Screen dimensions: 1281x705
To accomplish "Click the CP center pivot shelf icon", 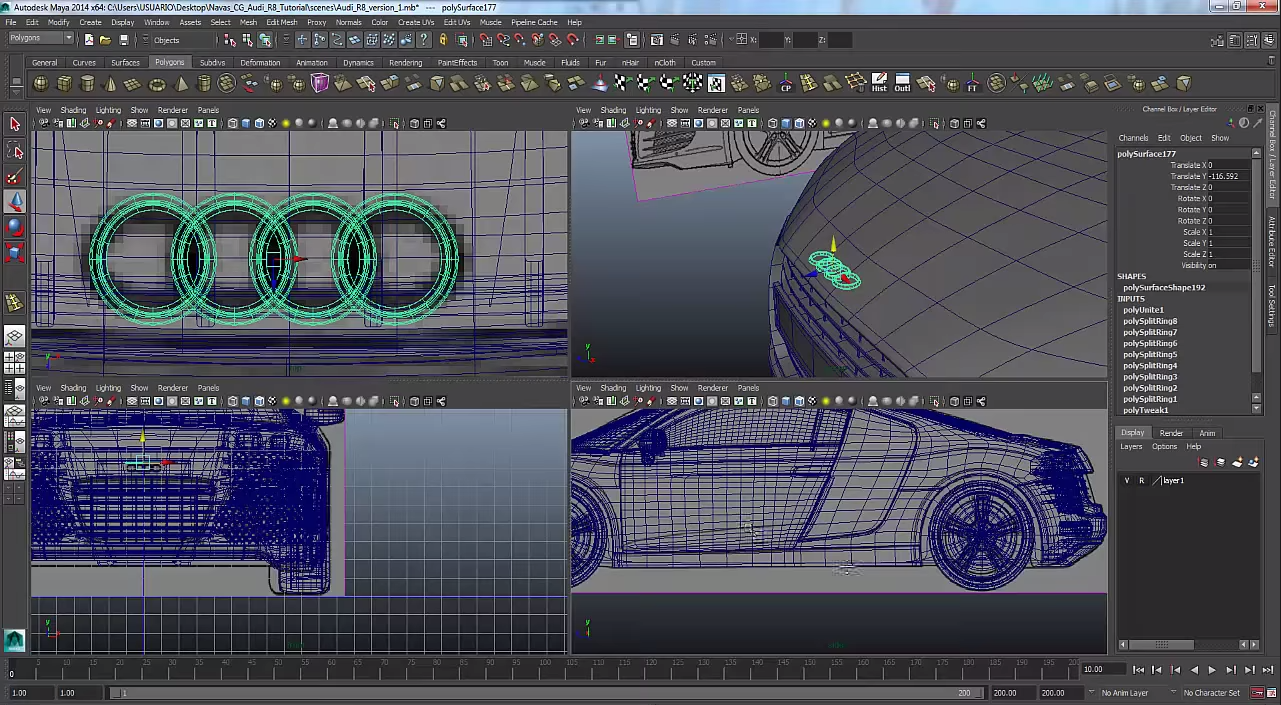I will click(x=786, y=84).
